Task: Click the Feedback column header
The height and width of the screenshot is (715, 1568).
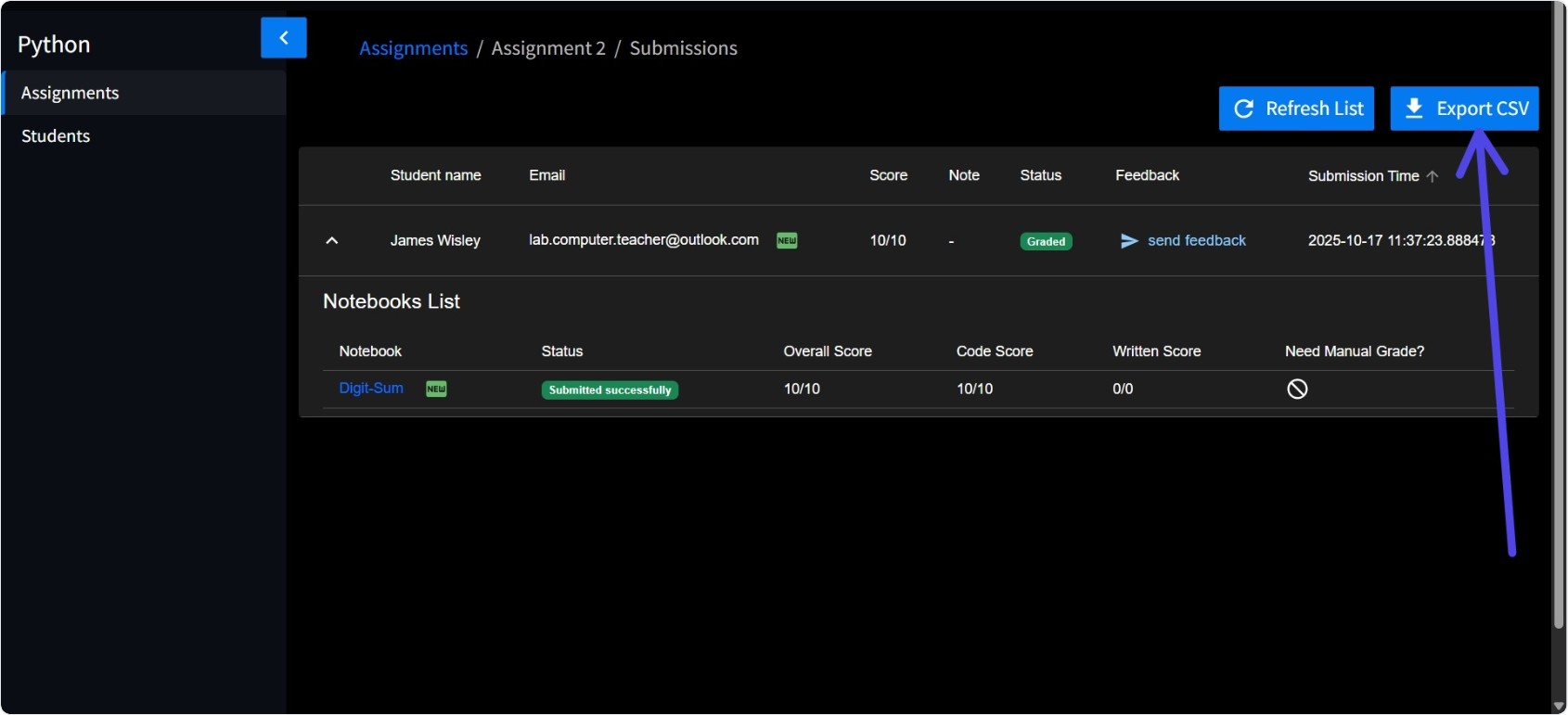Action: click(1147, 175)
